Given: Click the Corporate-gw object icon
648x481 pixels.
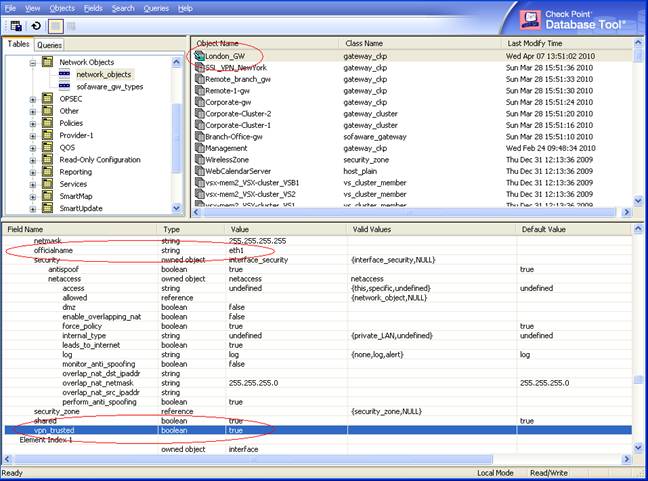Looking at the screenshot, I should tap(200, 102).
